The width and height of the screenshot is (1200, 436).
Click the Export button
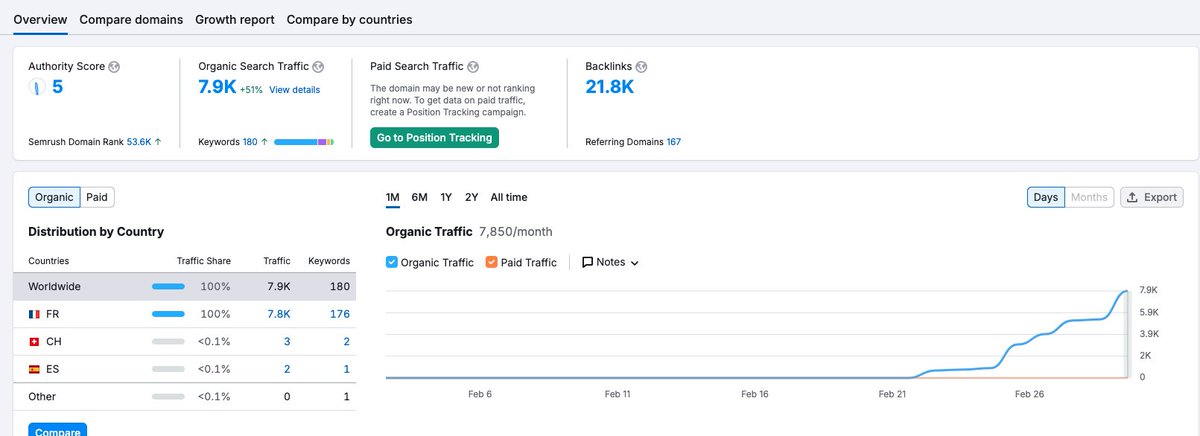[1152, 197]
